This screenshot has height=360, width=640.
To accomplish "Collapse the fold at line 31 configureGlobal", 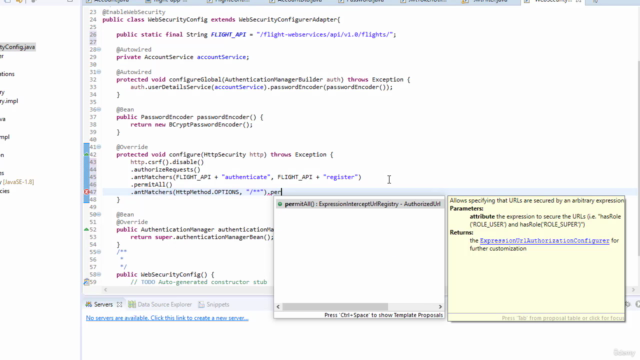I will 99,72.
